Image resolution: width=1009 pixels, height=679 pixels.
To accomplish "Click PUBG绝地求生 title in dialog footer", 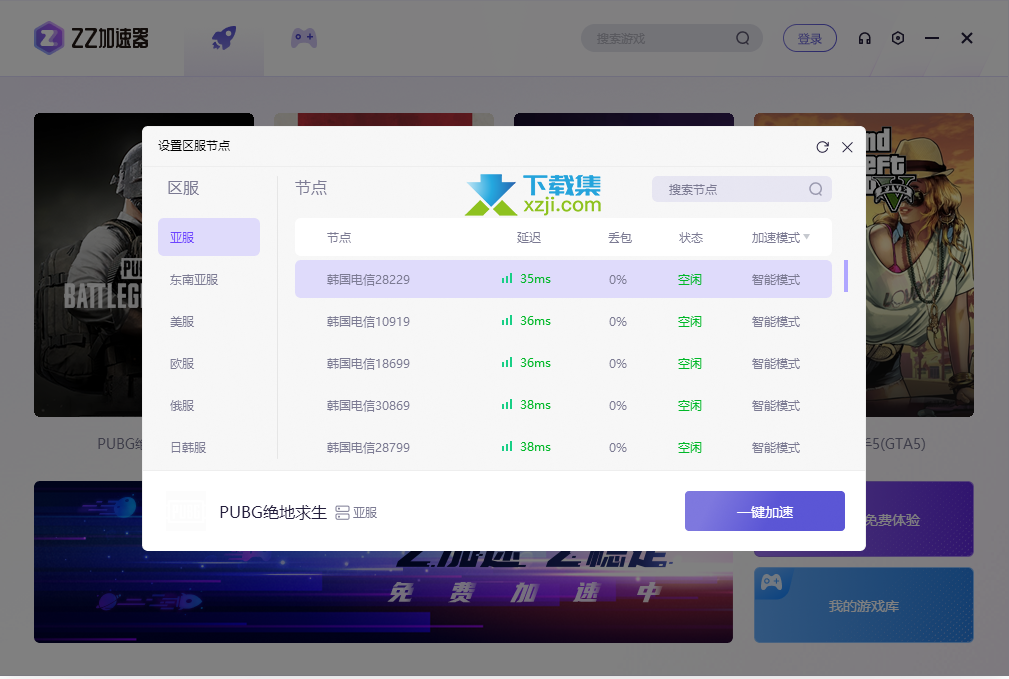I will (273, 512).
